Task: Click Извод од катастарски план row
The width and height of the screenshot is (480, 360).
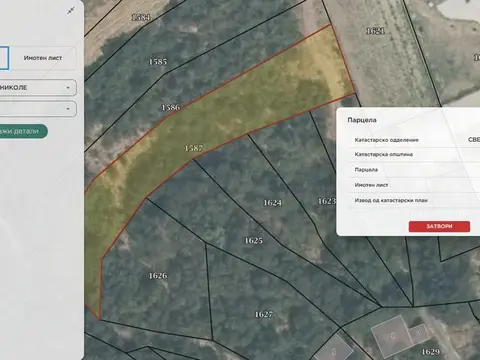Action: [413, 200]
